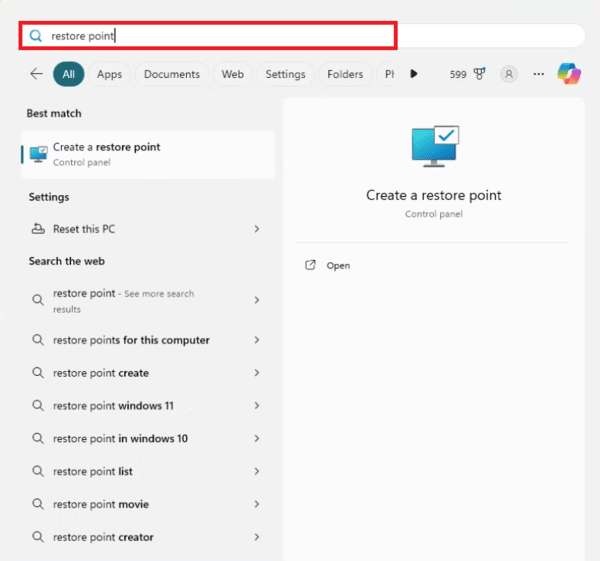Click magnifier icon beside 'restore point create'
600x561 pixels.
click(x=38, y=372)
